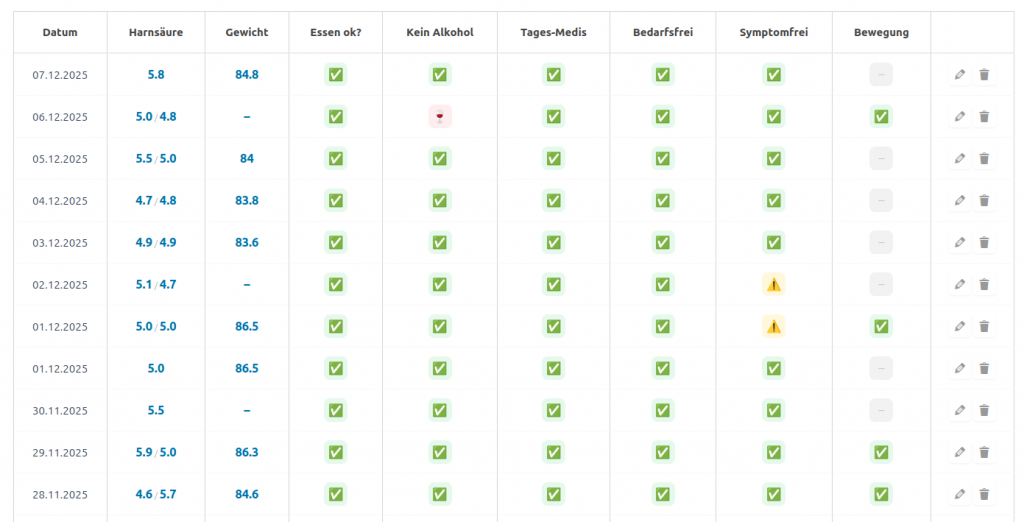
Task: Toggle Essen ok? check on 04.12.2025
Action: [336, 201]
